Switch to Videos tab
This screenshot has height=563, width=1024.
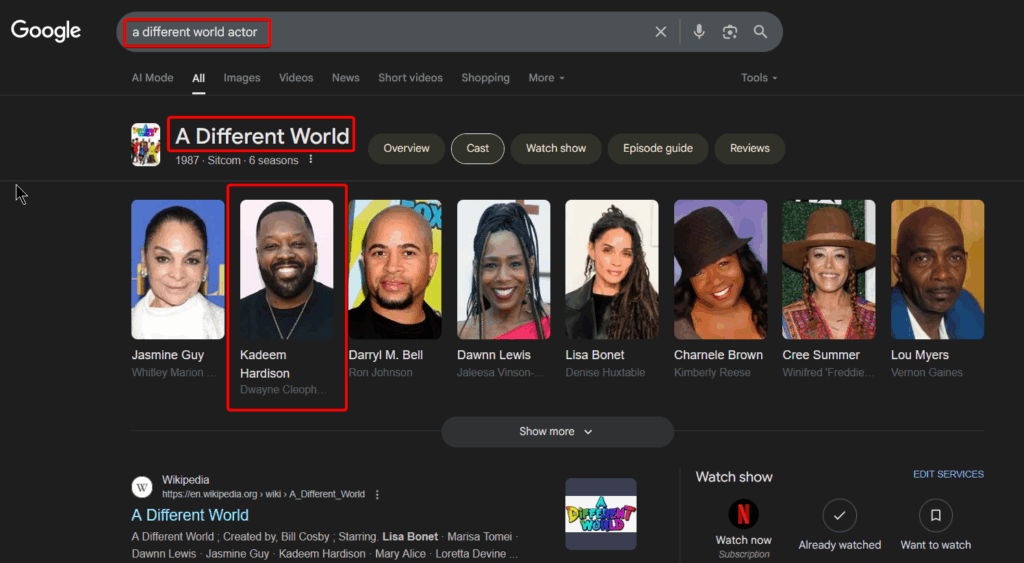(x=296, y=78)
